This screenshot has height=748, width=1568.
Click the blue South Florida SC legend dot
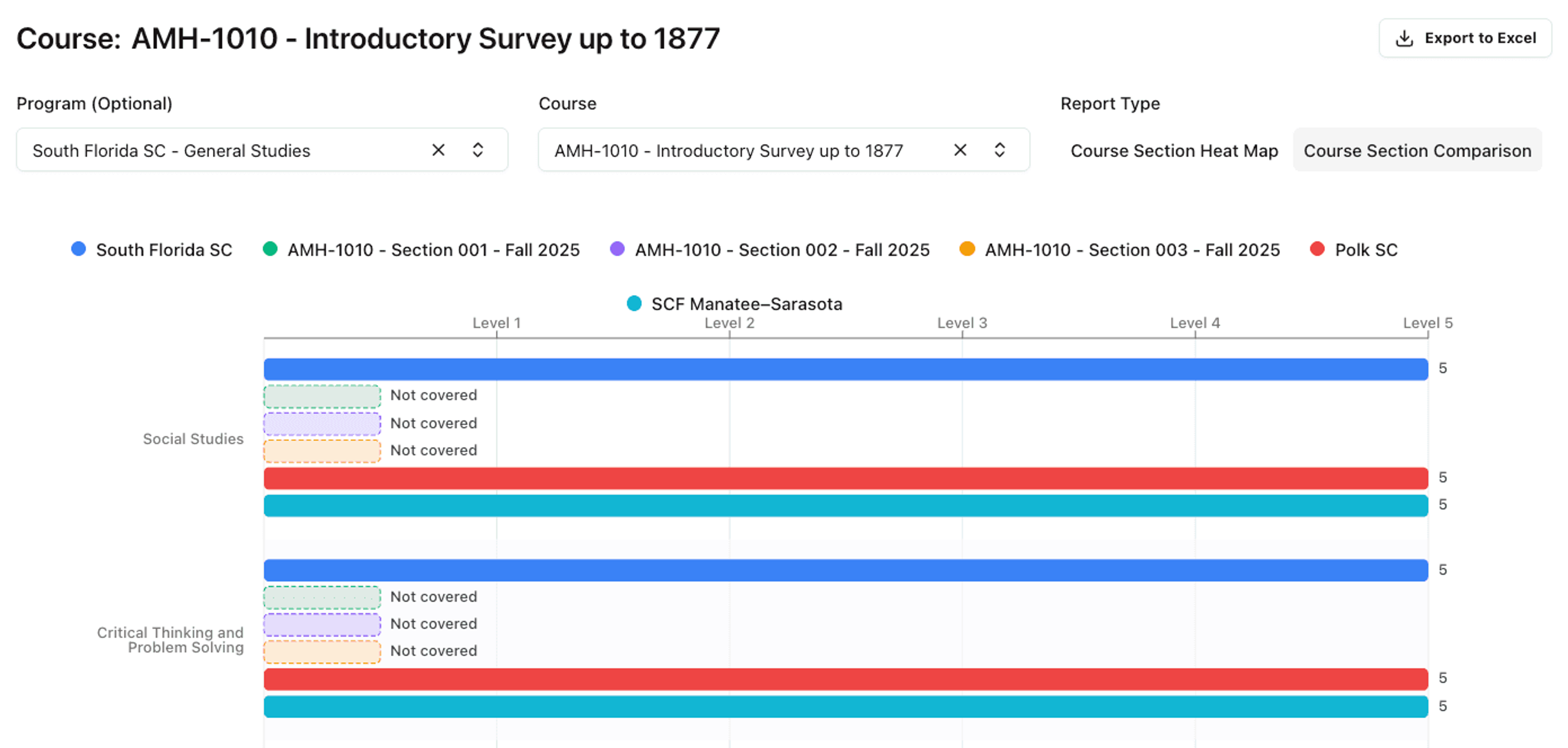pos(78,249)
